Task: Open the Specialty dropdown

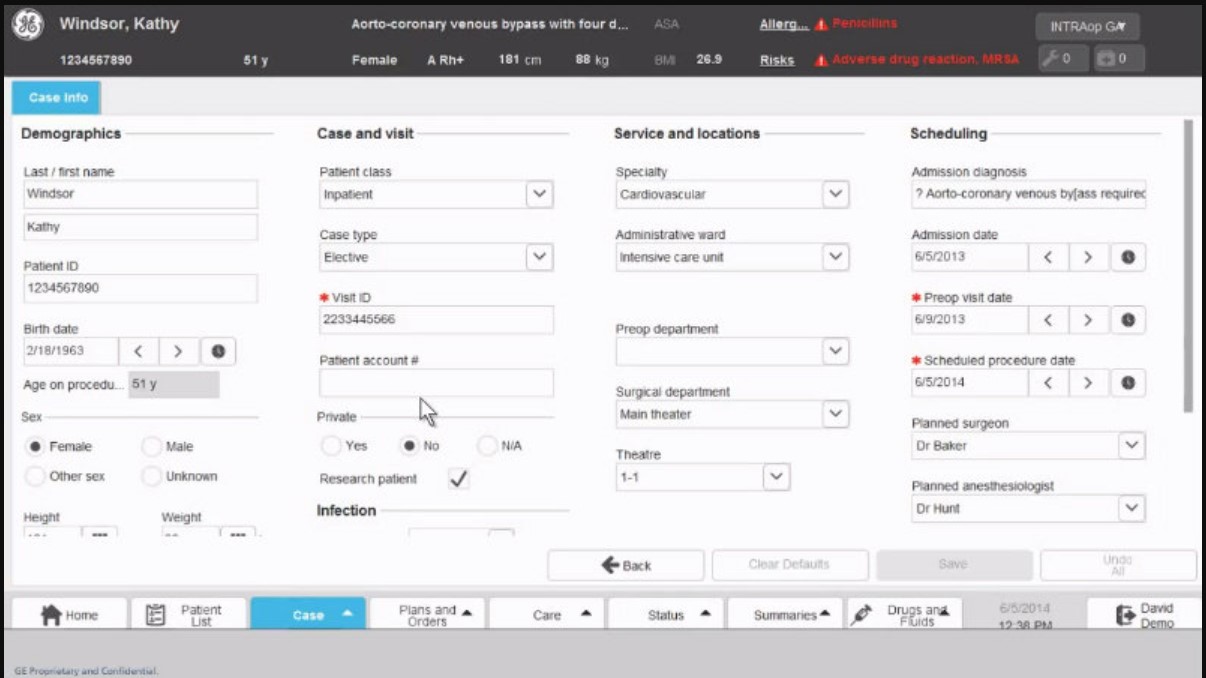Action: pyautogui.click(x=836, y=194)
